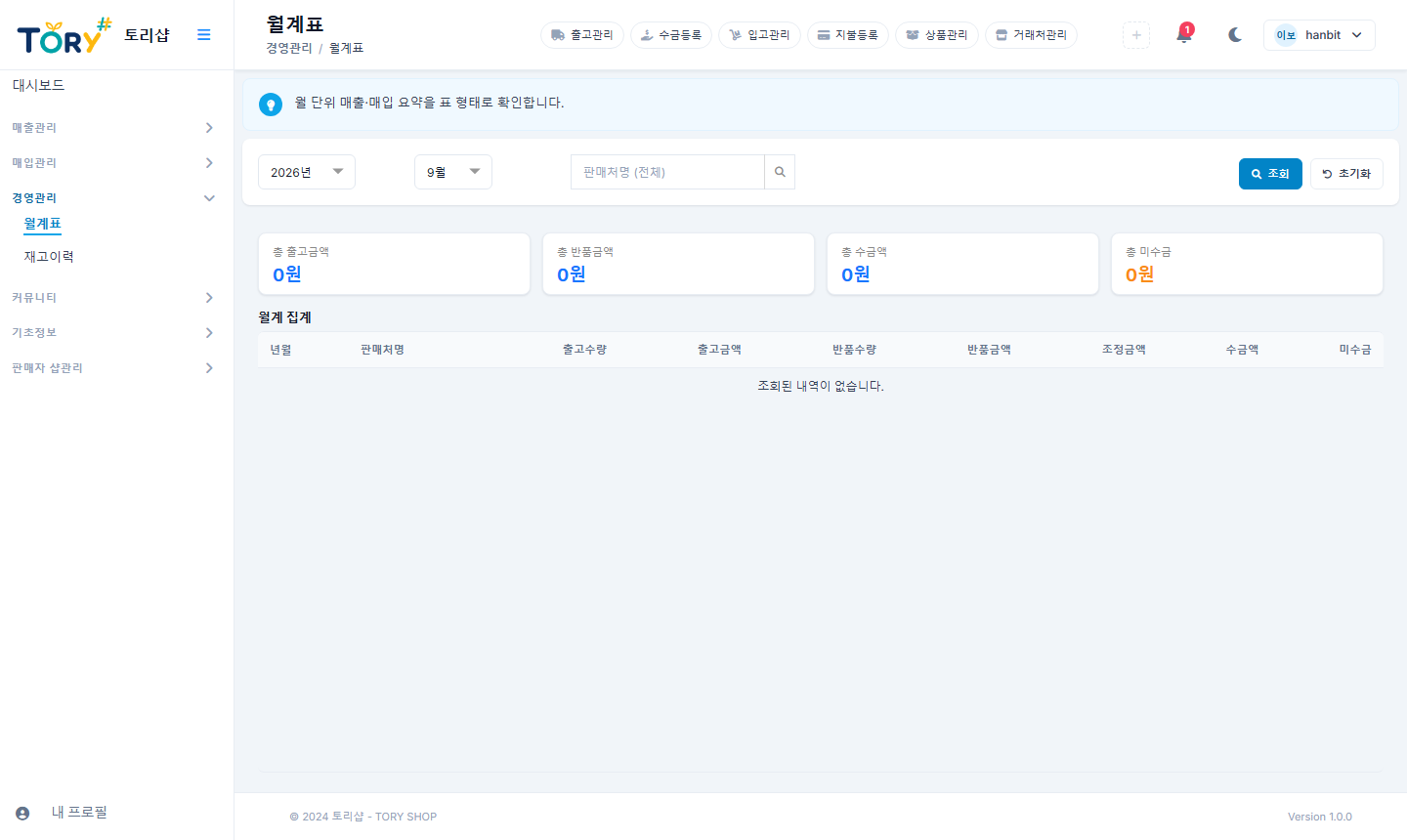Open 지불등록 shortcut
The width and height of the screenshot is (1407, 840).
(x=848, y=35)
